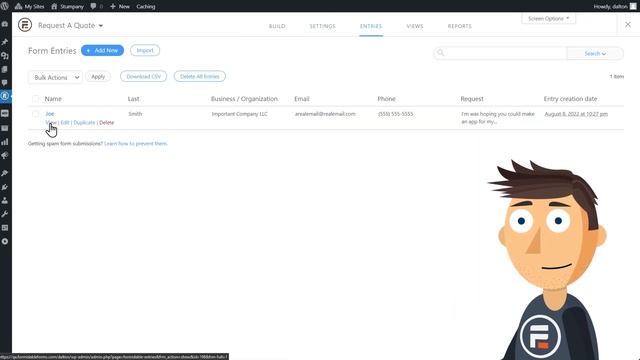
Task: Open the Marketing megaphone sidebar icon
Action: 5,156
